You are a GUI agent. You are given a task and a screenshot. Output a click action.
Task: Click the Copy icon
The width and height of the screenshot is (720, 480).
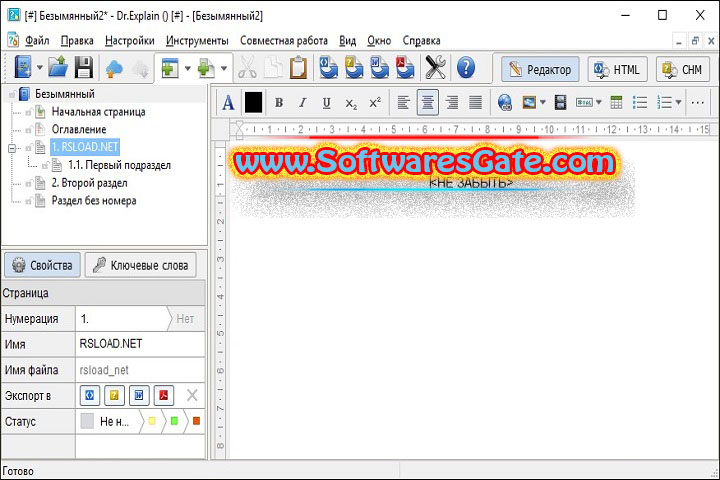pyautogui.click(x=273, y=68)
